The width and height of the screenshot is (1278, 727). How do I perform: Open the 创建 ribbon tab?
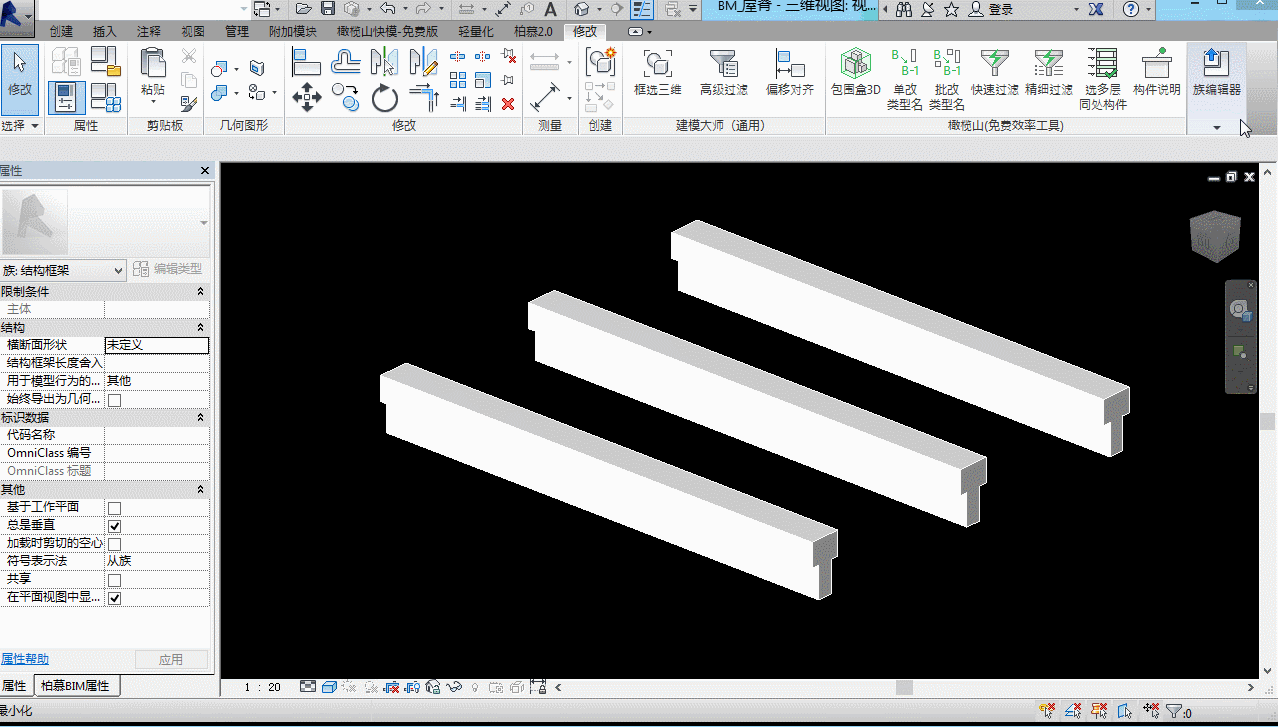coord(61,31)
